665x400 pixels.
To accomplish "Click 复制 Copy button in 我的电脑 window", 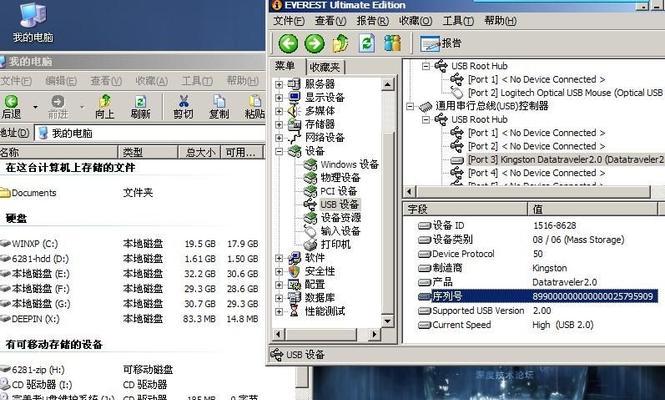I will tap(219, 106).
